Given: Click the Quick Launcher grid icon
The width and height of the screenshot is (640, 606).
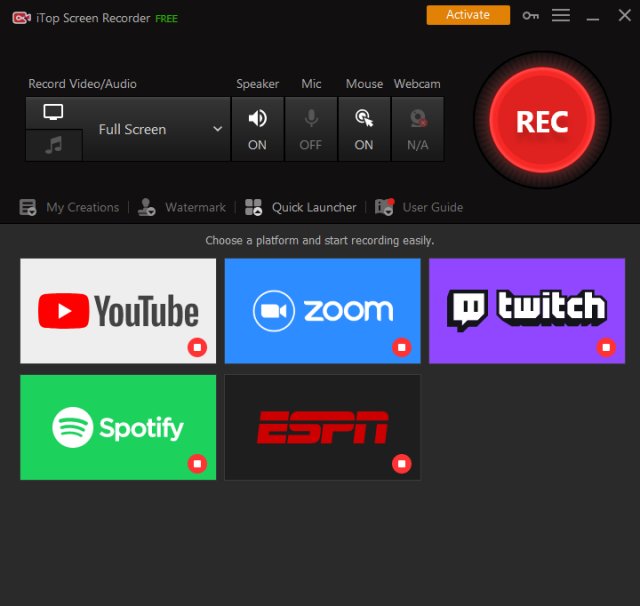Looking at the screenshot, I should tap(253, 207).
